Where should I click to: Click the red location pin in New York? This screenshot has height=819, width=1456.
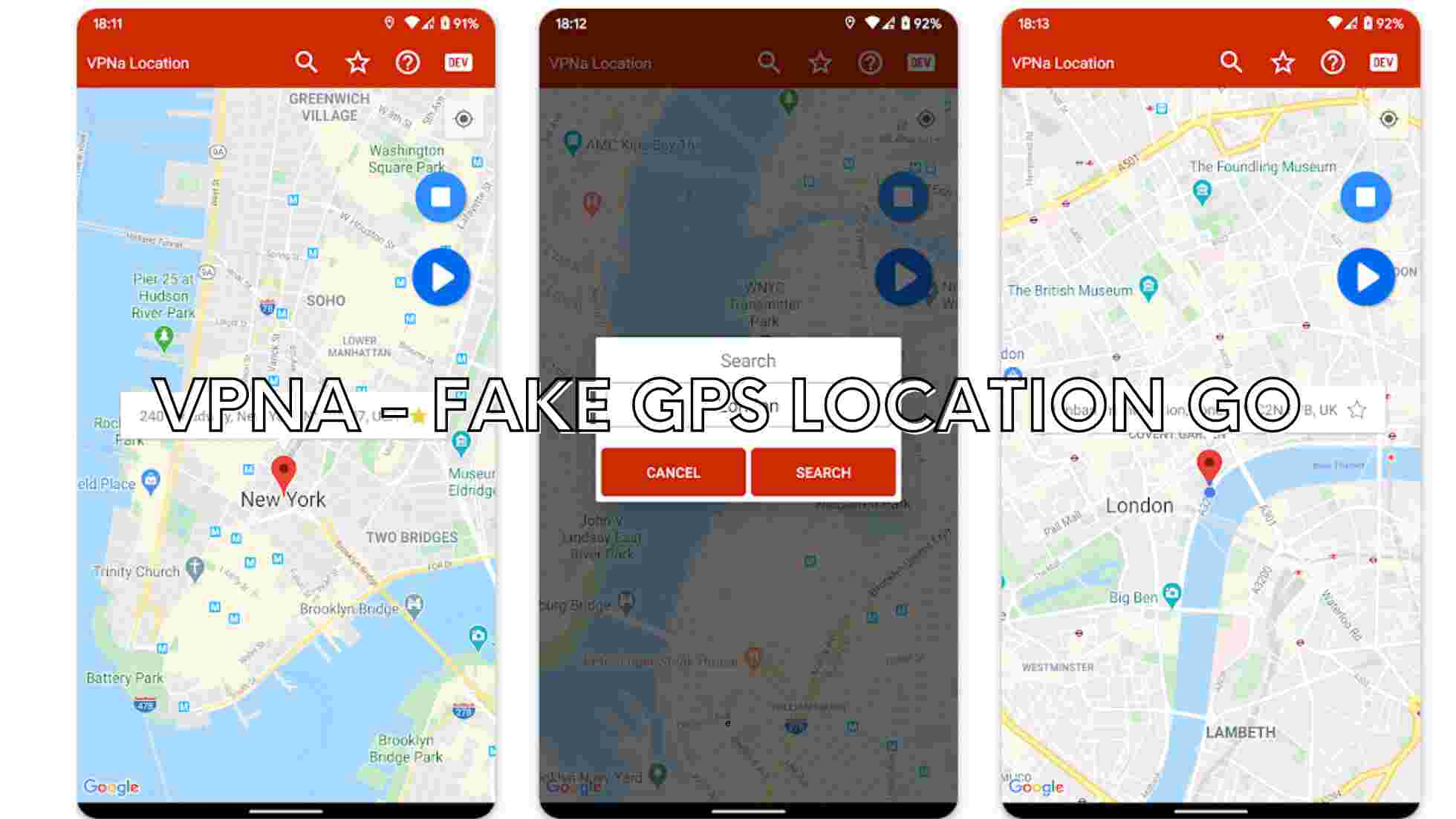click(x=283, y=468)
